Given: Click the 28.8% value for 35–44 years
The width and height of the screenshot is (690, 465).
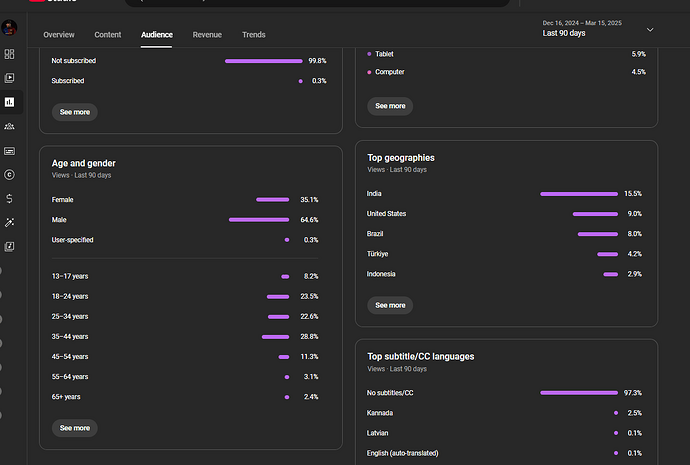Looking at the screenshot, I should (x=309, y=337).
